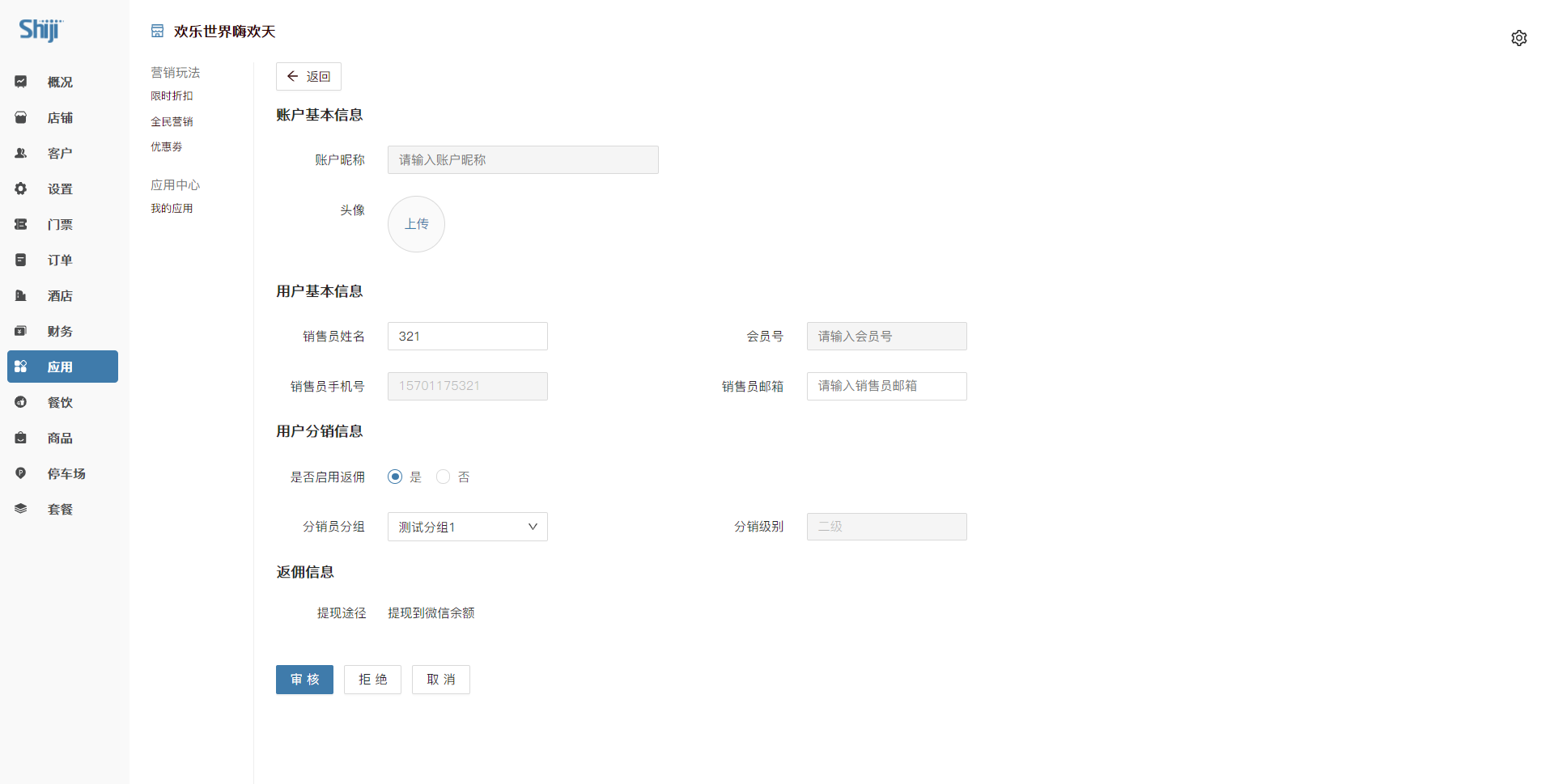Viewport: 1554px width, 784px height.
Task: Click the 销售员手机号 field
Action: point(468,386)
